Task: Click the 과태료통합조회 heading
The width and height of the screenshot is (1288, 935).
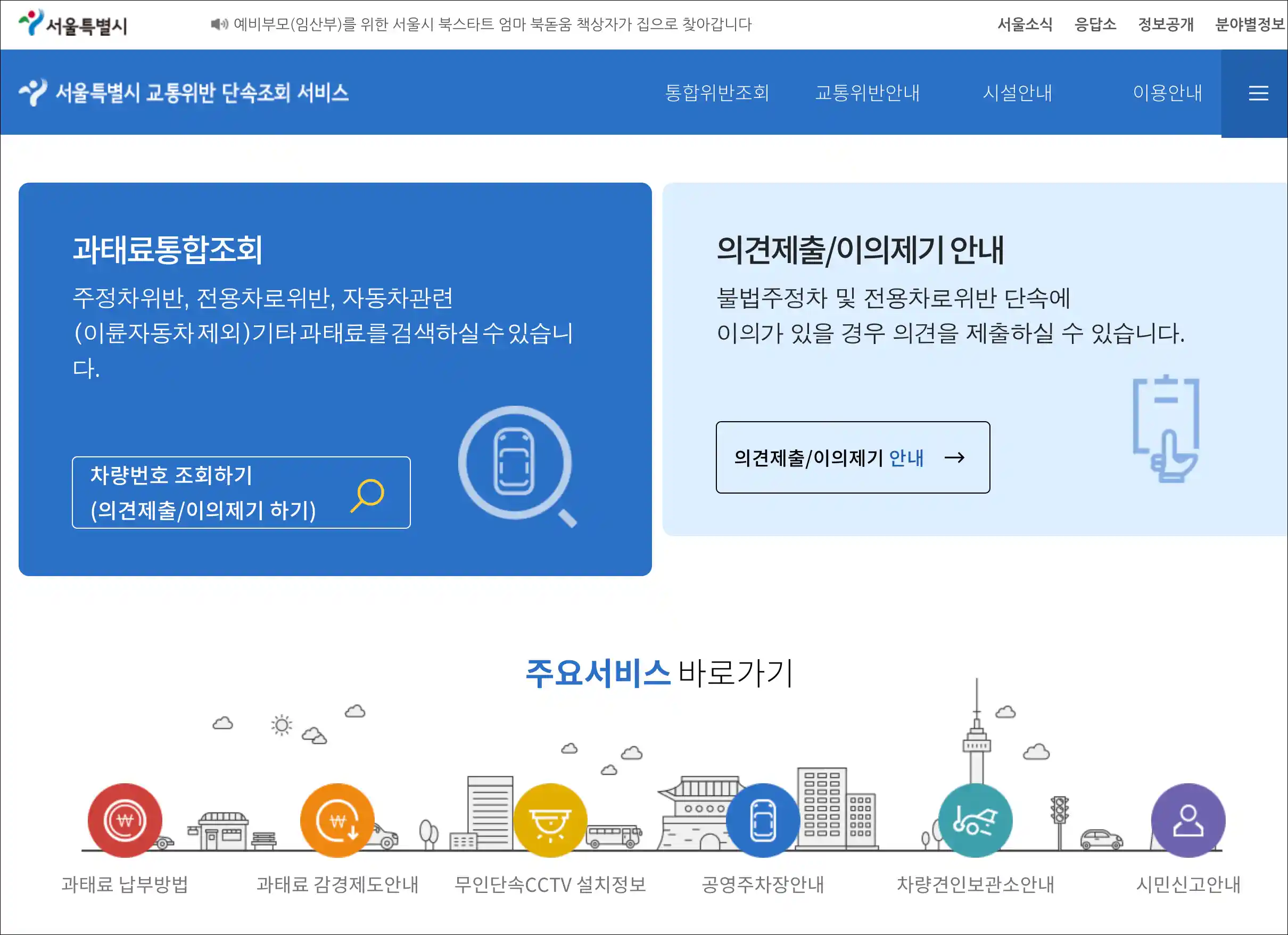Action: [x=168, y=249]
